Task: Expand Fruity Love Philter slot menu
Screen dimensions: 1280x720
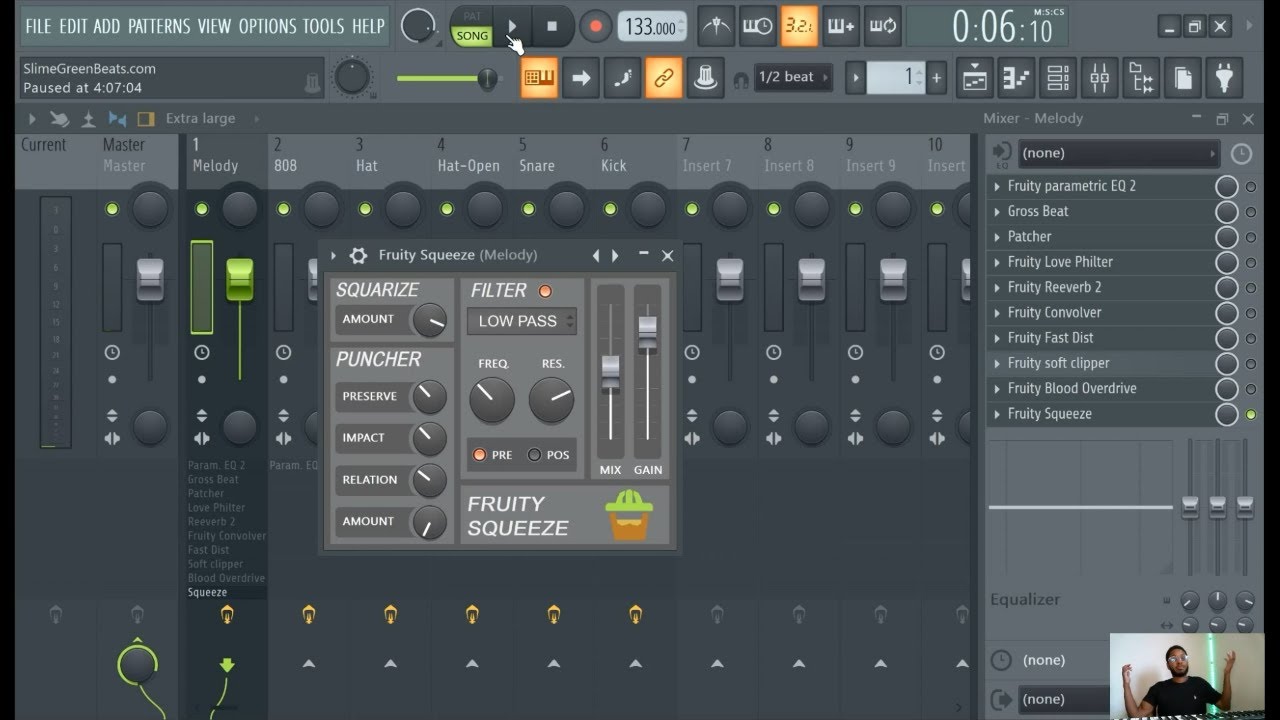Action: 997,262
